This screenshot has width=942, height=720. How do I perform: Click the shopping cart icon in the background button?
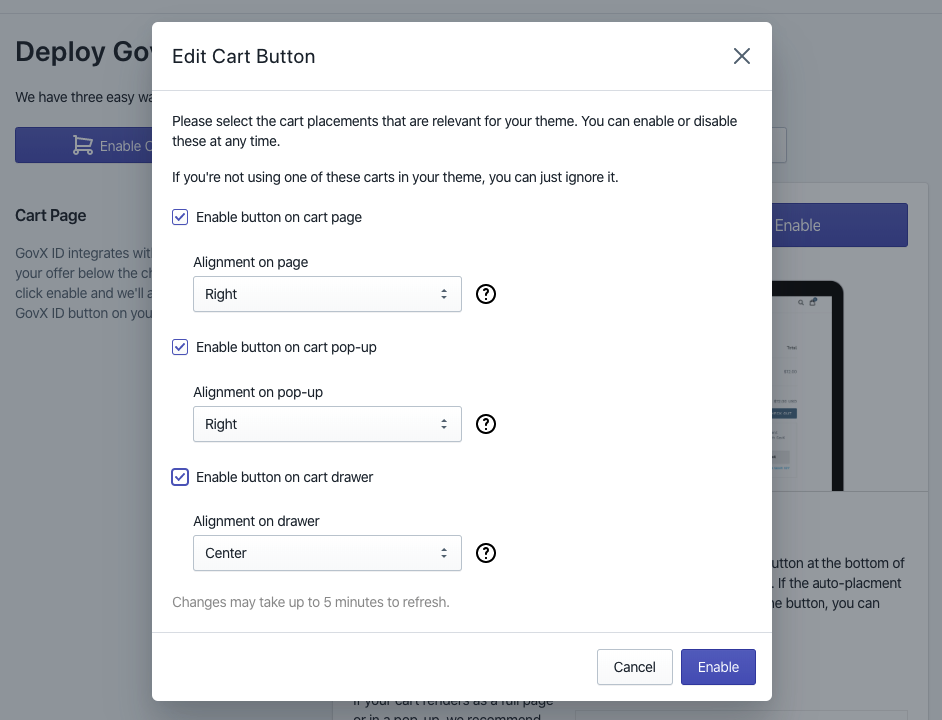point(82,145)
